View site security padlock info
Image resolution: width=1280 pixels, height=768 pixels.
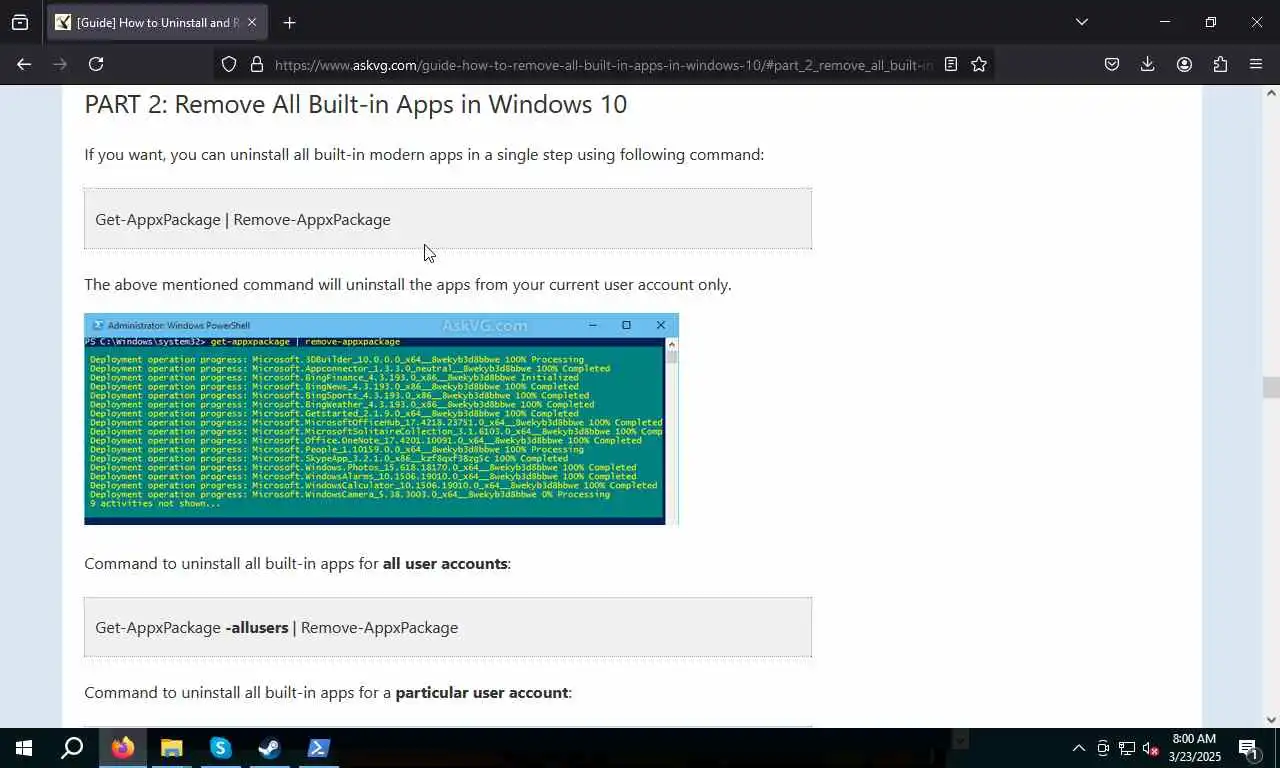[x=257, y=64]
